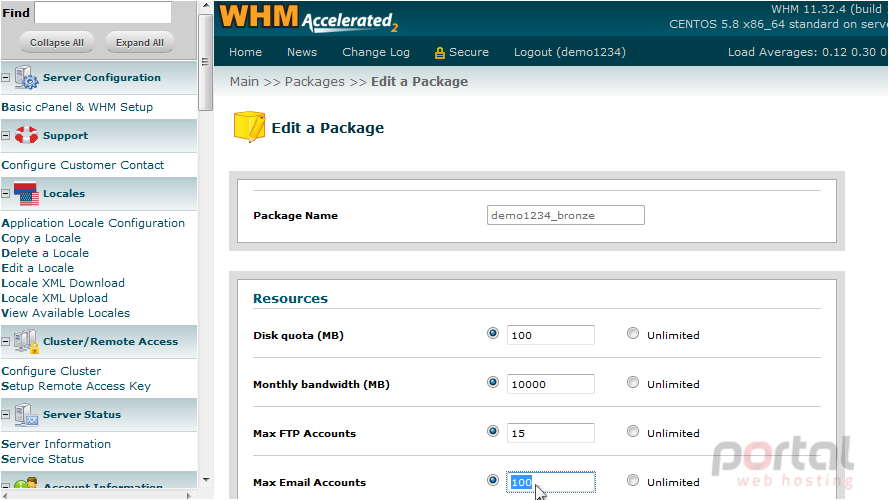
Task: Open Delete a Locale
Action: [x=45, y=253]
